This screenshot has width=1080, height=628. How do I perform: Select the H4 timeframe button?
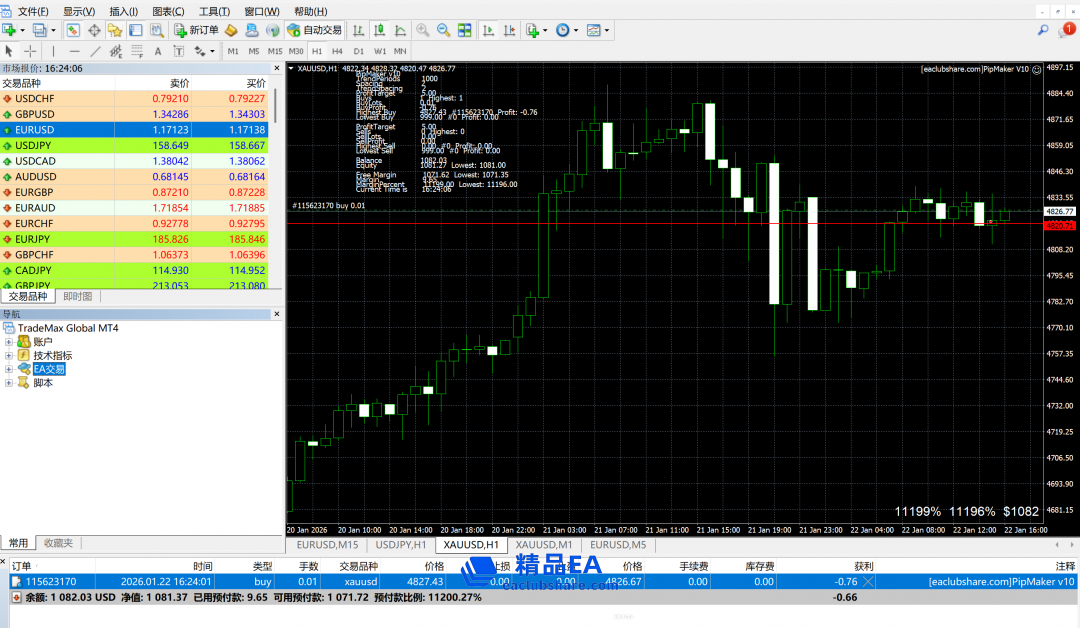point(337,51)
